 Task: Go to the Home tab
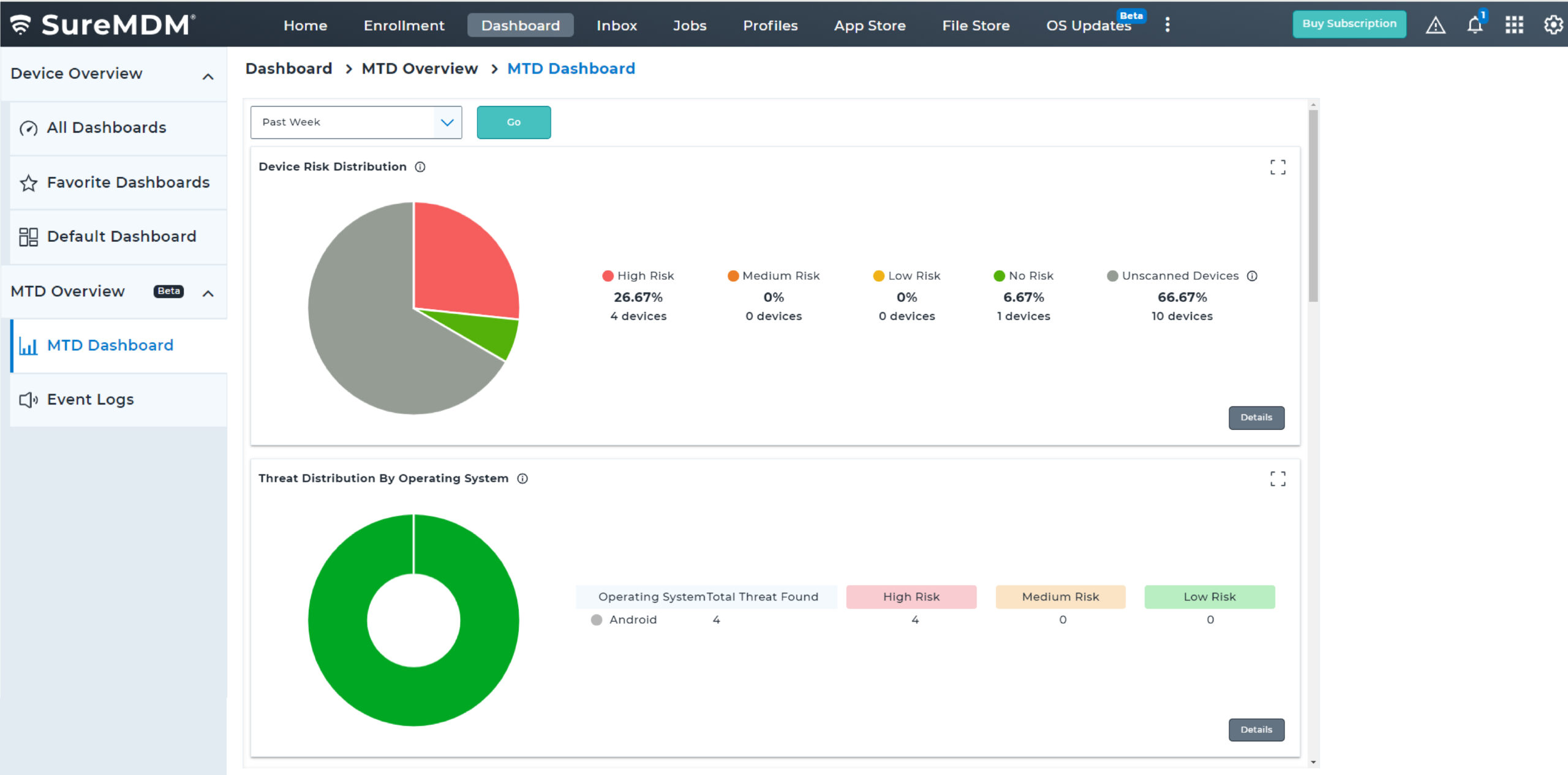click(305, 25)
